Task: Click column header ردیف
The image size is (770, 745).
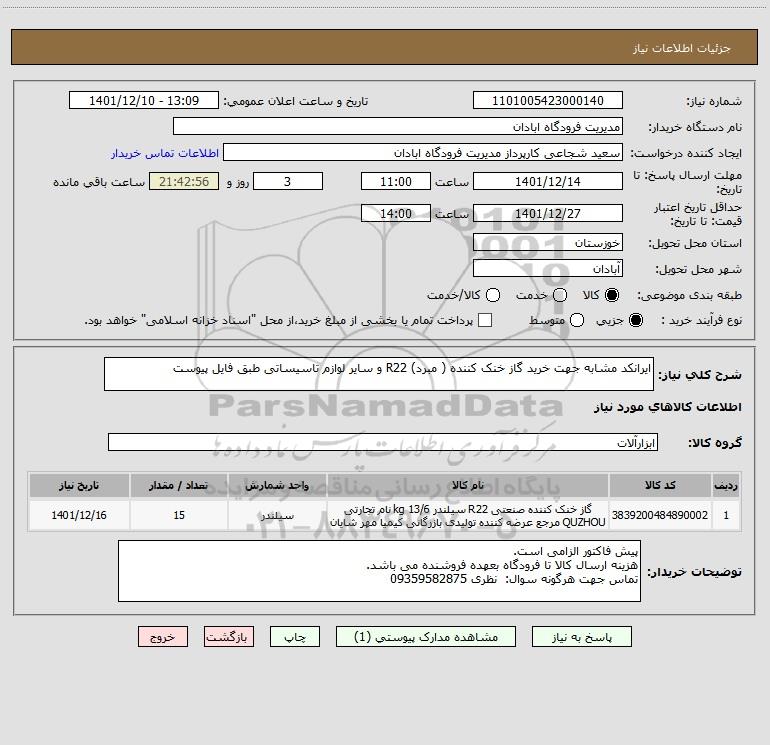Action: click(726, 486)
